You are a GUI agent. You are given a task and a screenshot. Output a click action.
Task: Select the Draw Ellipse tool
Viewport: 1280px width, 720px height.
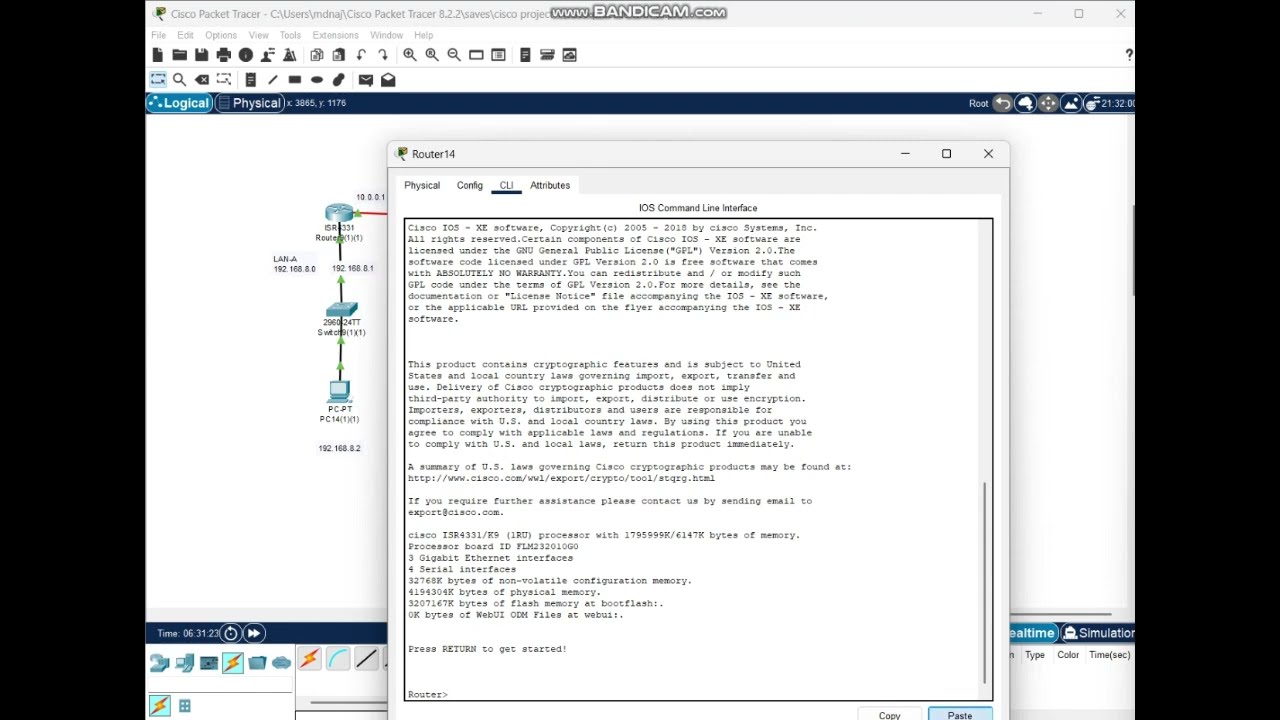[x=317, y=80]
